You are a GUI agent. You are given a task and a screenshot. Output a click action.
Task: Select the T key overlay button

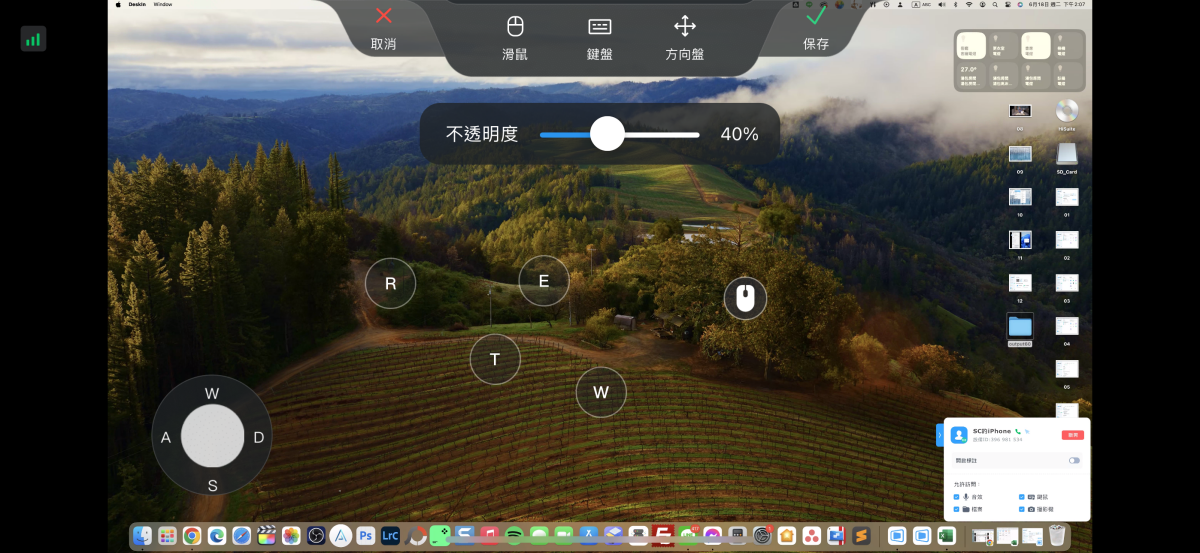pyautogui.click(x=495, y=360)
